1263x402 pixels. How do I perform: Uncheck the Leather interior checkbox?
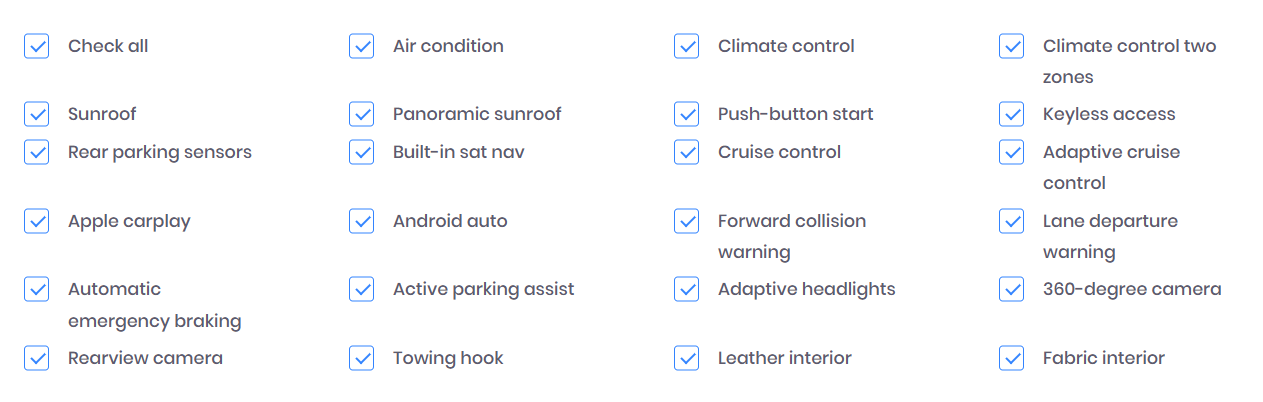point(687,358)
